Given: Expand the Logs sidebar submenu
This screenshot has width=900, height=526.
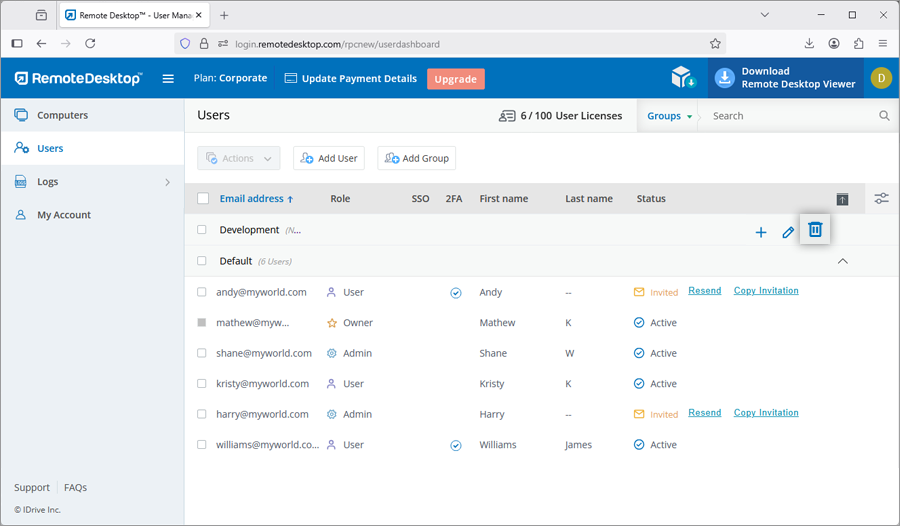Looking at the screenshot, I should click(167, 182).
